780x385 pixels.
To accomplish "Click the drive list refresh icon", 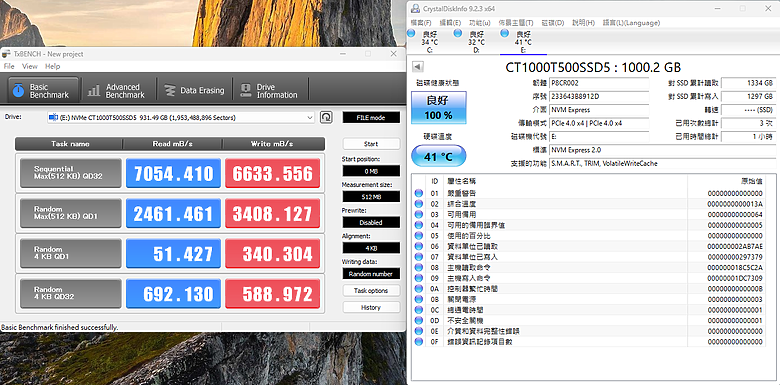I will 326,117.
